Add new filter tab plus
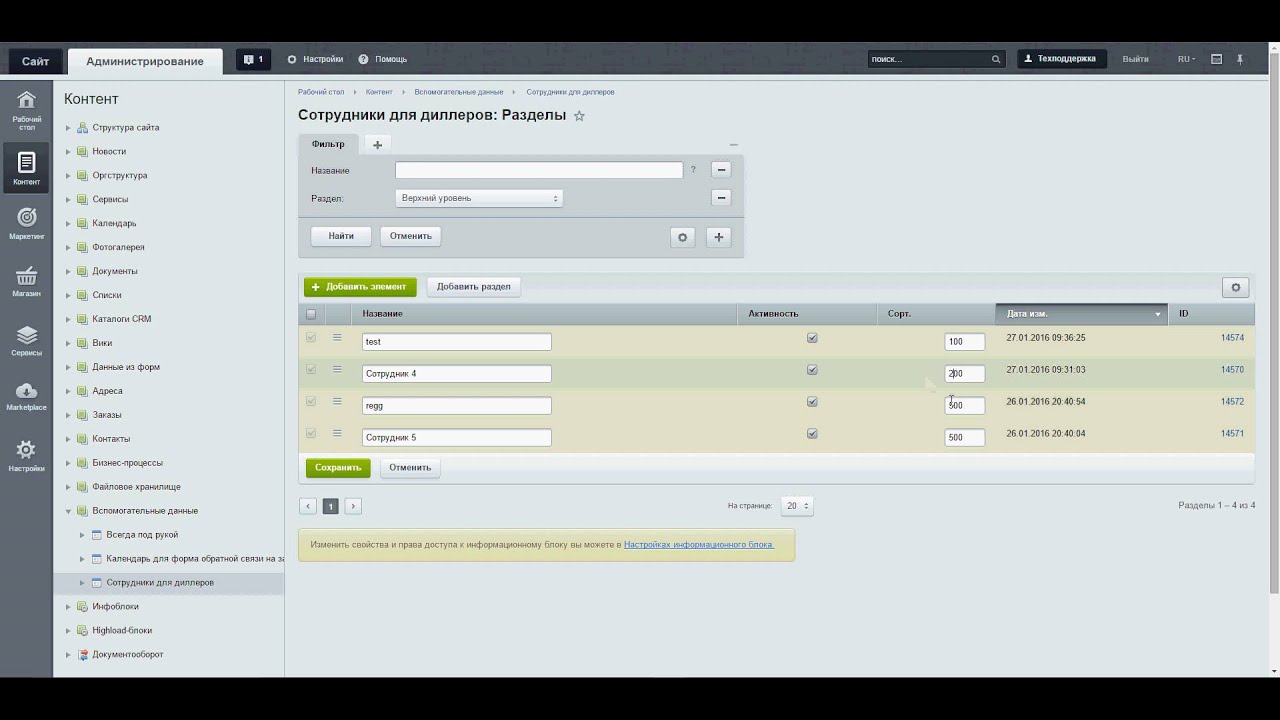The height and width of the screenshot is (720, 1280). click(x=377, y=145)
